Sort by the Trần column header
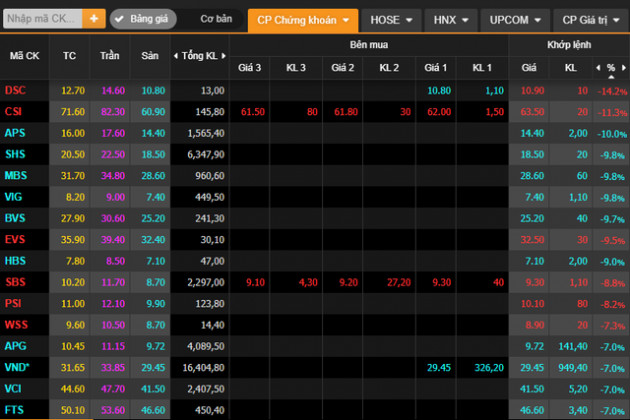Screen dimensions: 630x420 pyautogui.click(x=110, y=56)
